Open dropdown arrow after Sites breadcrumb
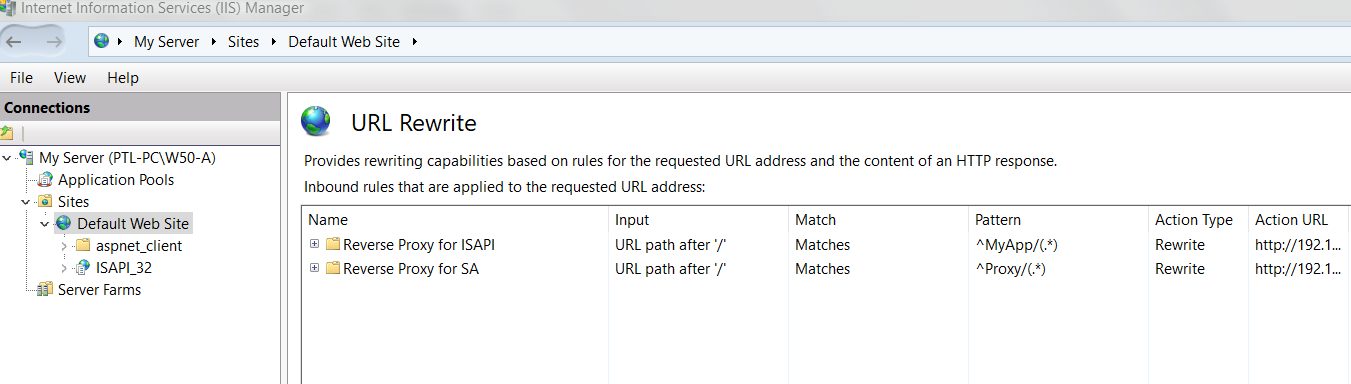Screen dimensions: 1351x384 click(273, 42)
